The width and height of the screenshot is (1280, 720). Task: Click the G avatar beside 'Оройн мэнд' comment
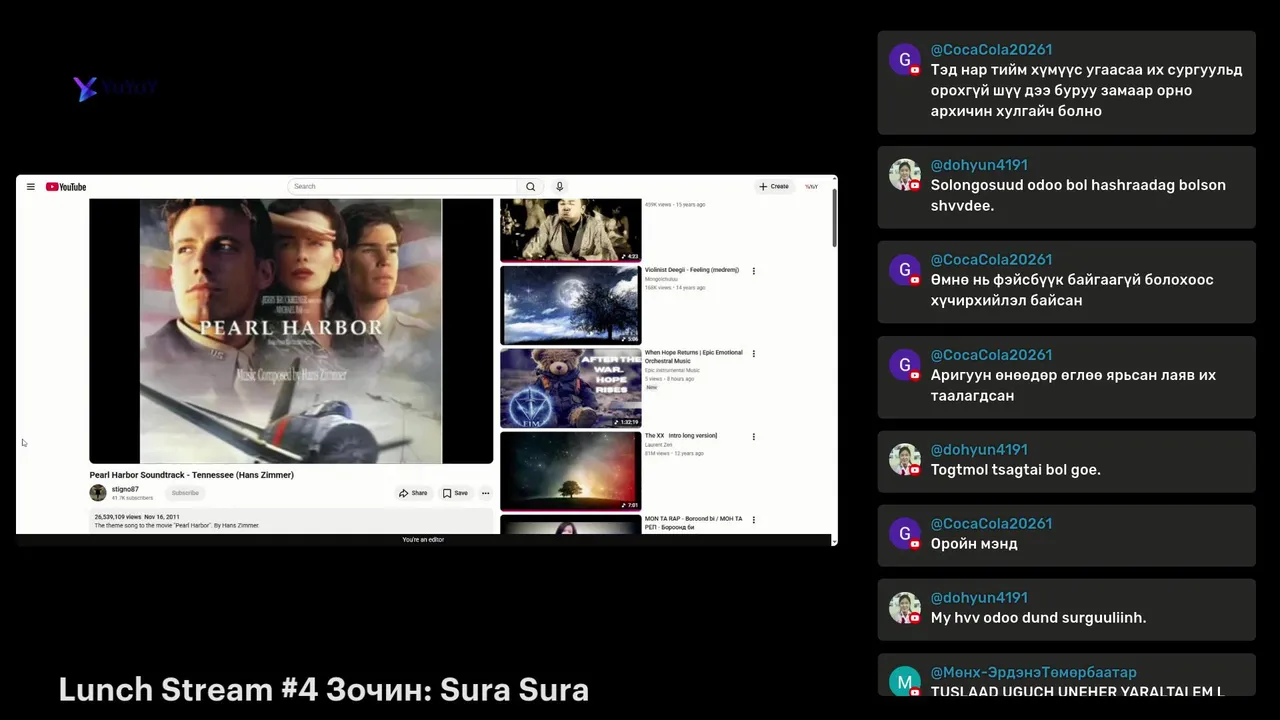coord(905,534)
